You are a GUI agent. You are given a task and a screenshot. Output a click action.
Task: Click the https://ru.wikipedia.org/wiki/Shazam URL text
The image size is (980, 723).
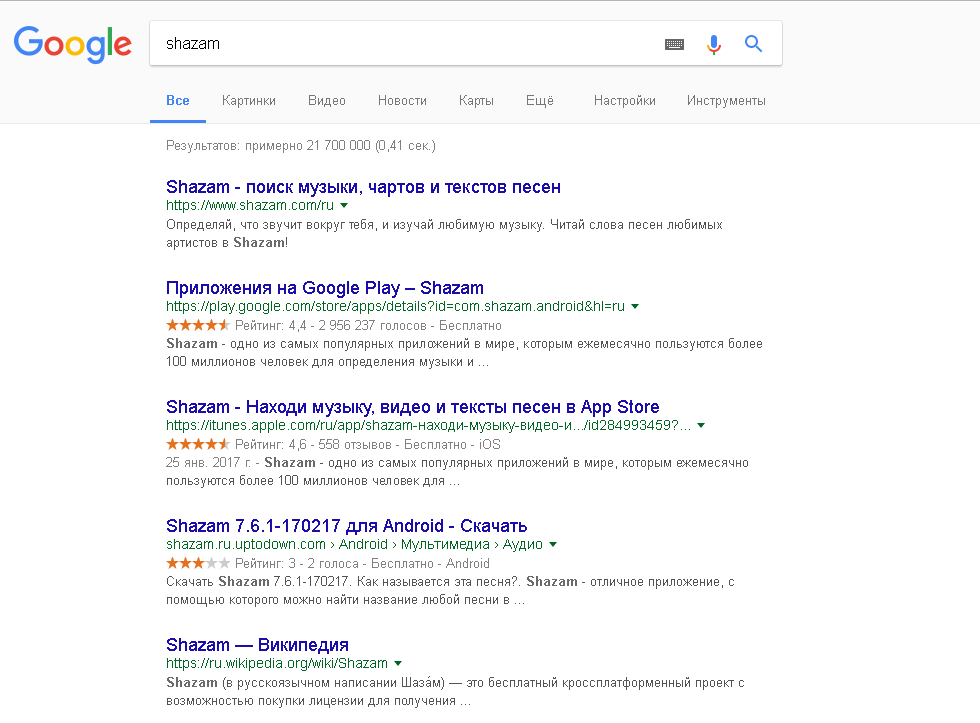click(277, 664)
